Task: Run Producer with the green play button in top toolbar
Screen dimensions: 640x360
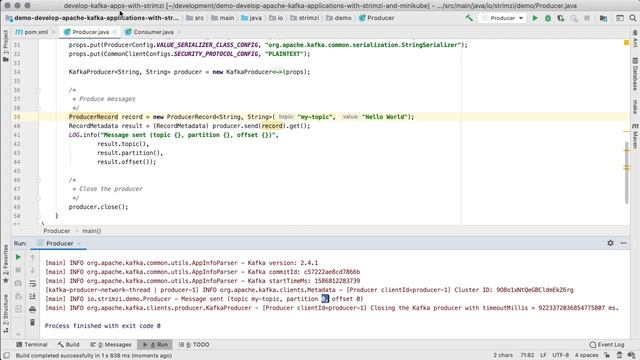Action: 535,18
